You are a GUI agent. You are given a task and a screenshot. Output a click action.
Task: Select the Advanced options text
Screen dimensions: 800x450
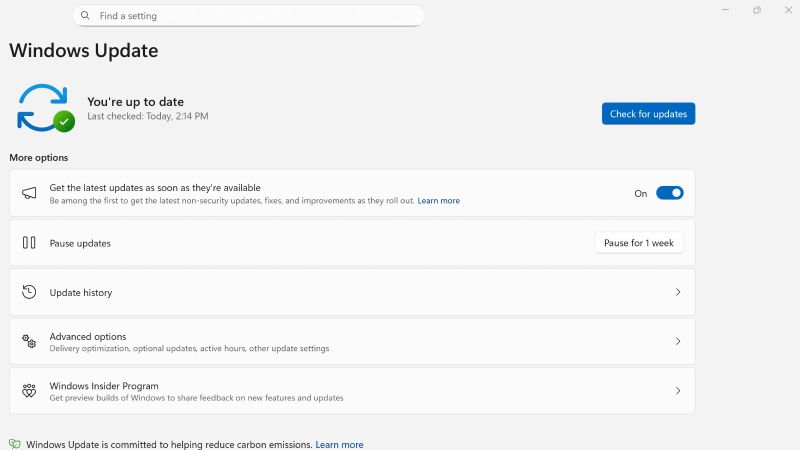click(x=88, y=336)
